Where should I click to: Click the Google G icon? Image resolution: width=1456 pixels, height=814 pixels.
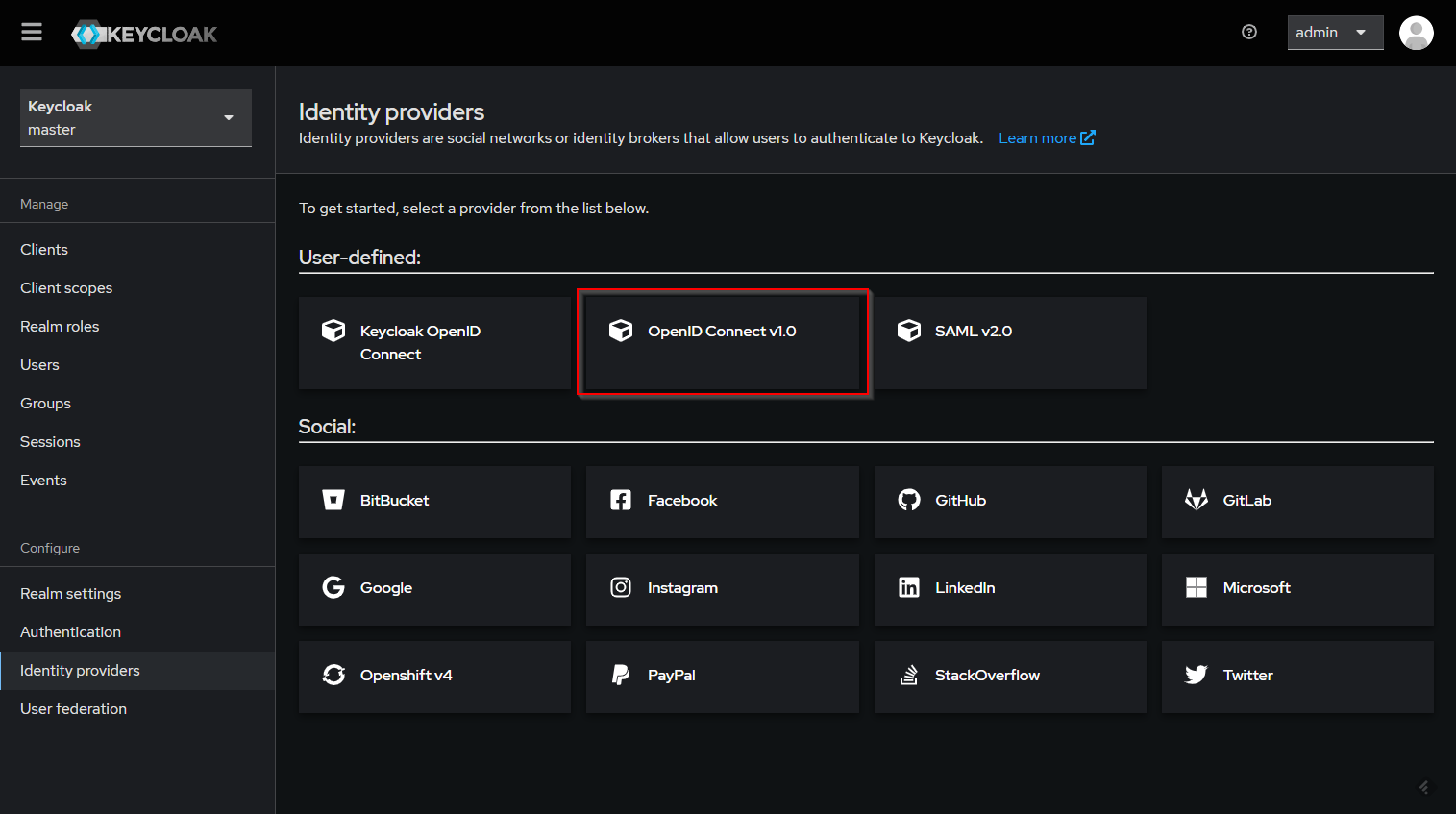click(x=333, y=587)
